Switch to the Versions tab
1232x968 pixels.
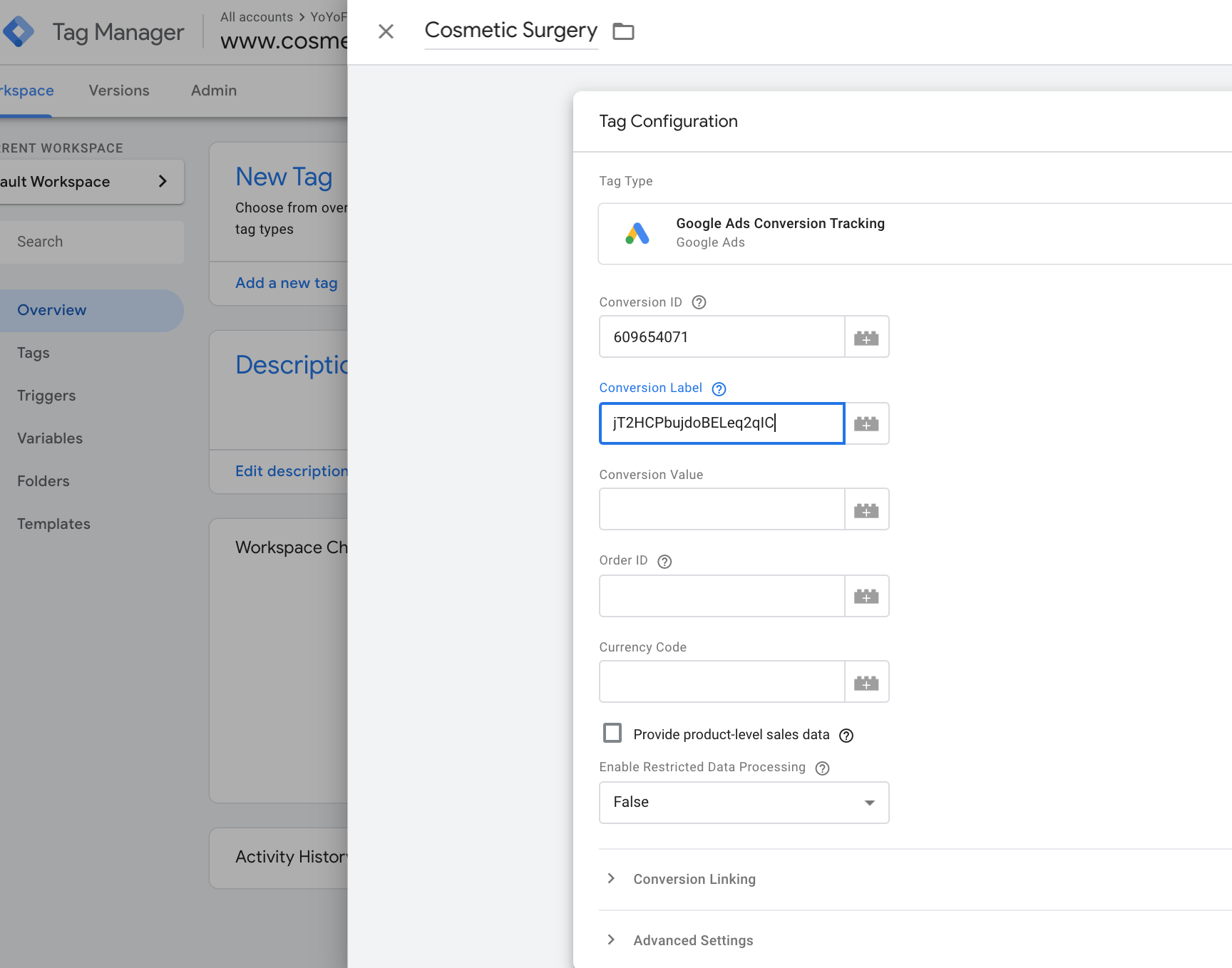[119, 91]
